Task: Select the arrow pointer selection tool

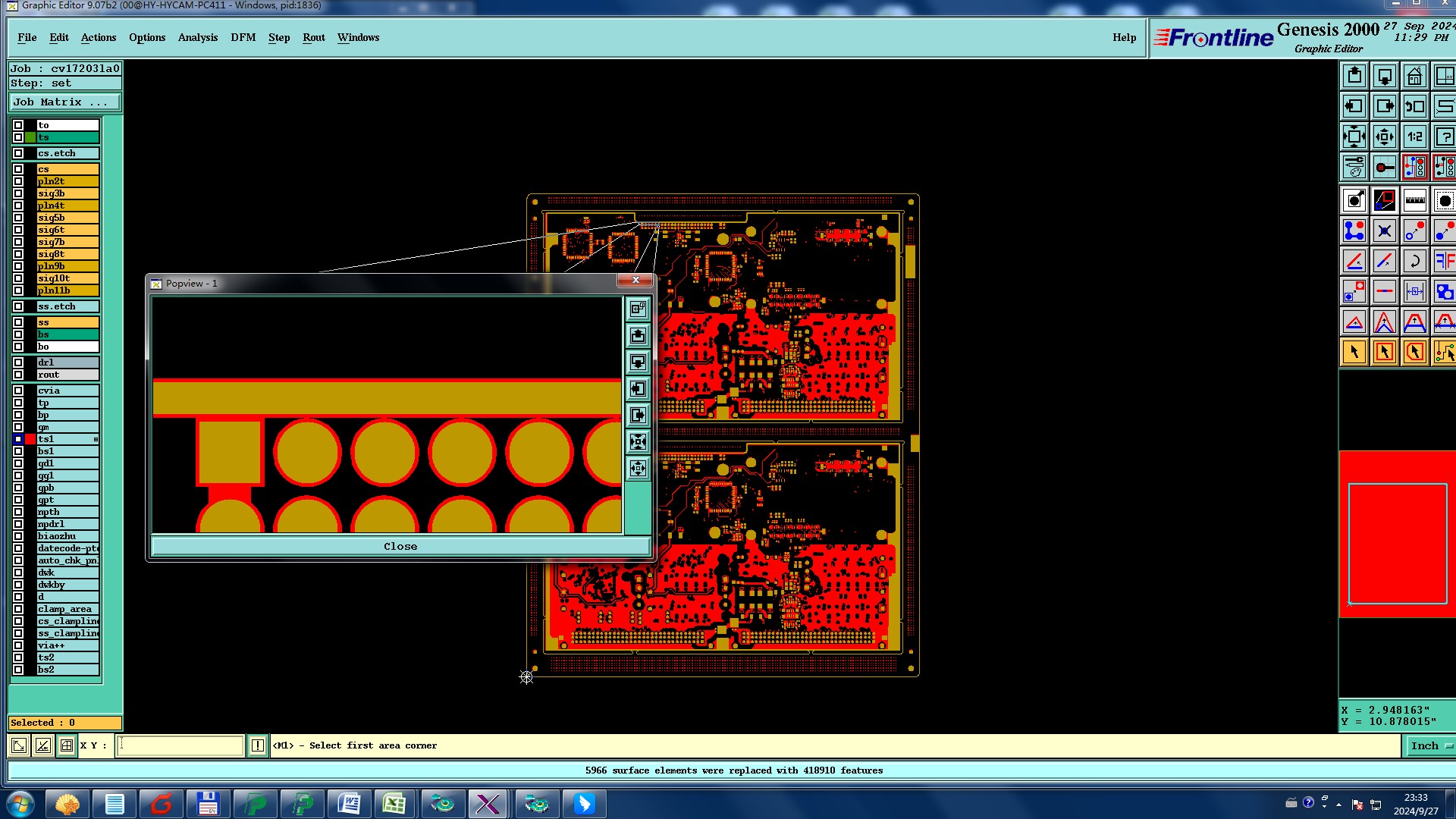Action: click(1354, 352)
